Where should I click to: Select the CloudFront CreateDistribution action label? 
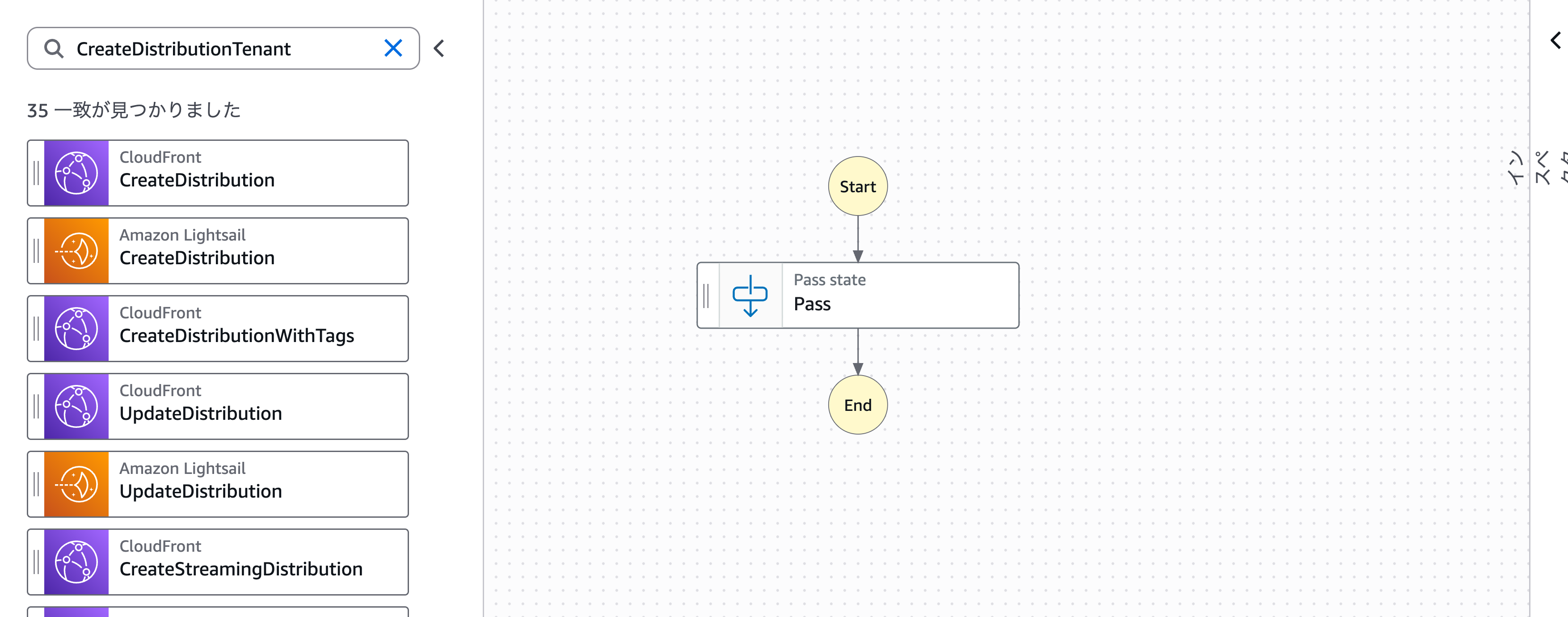(x=197, y=180)
